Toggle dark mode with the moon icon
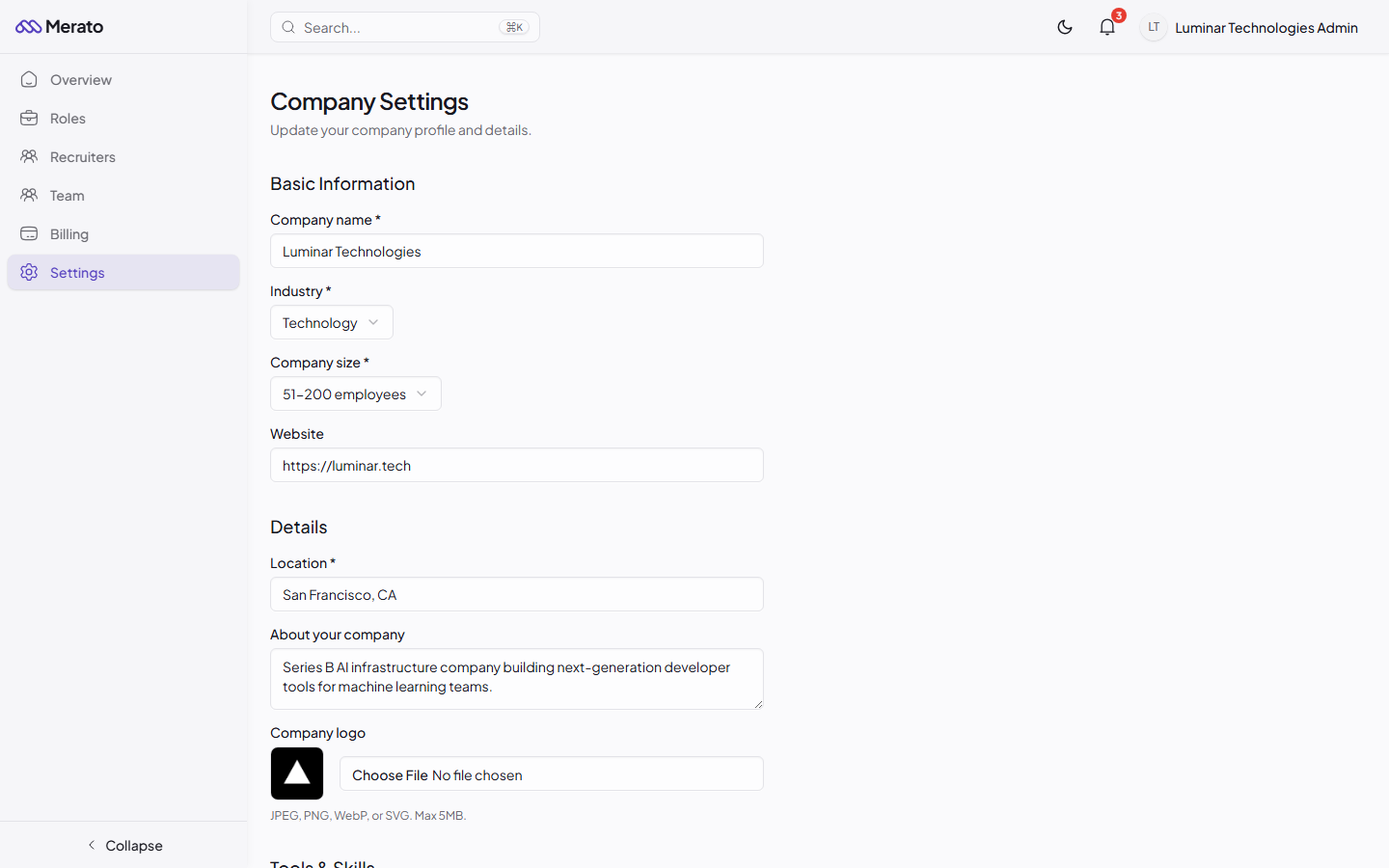The width and height of the screenshot is (1389, 868). [1065, 27]
